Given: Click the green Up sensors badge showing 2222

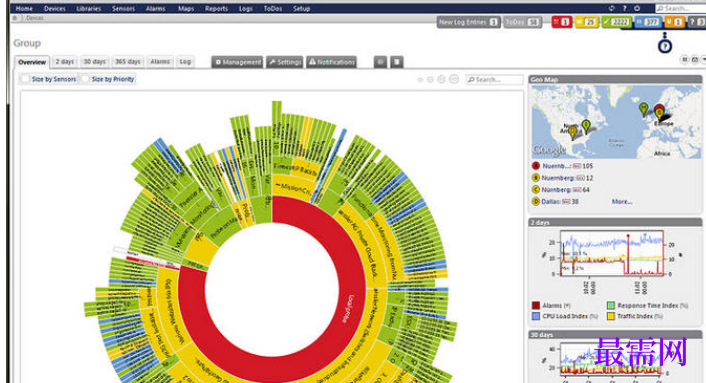Looking at the screenshot, I should pos(616,22).
